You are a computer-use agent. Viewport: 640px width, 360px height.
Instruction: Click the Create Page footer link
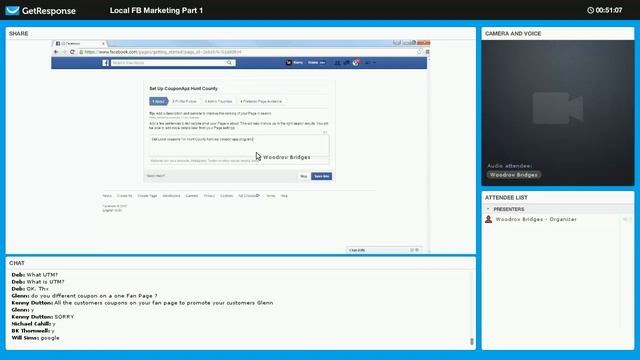147,196
